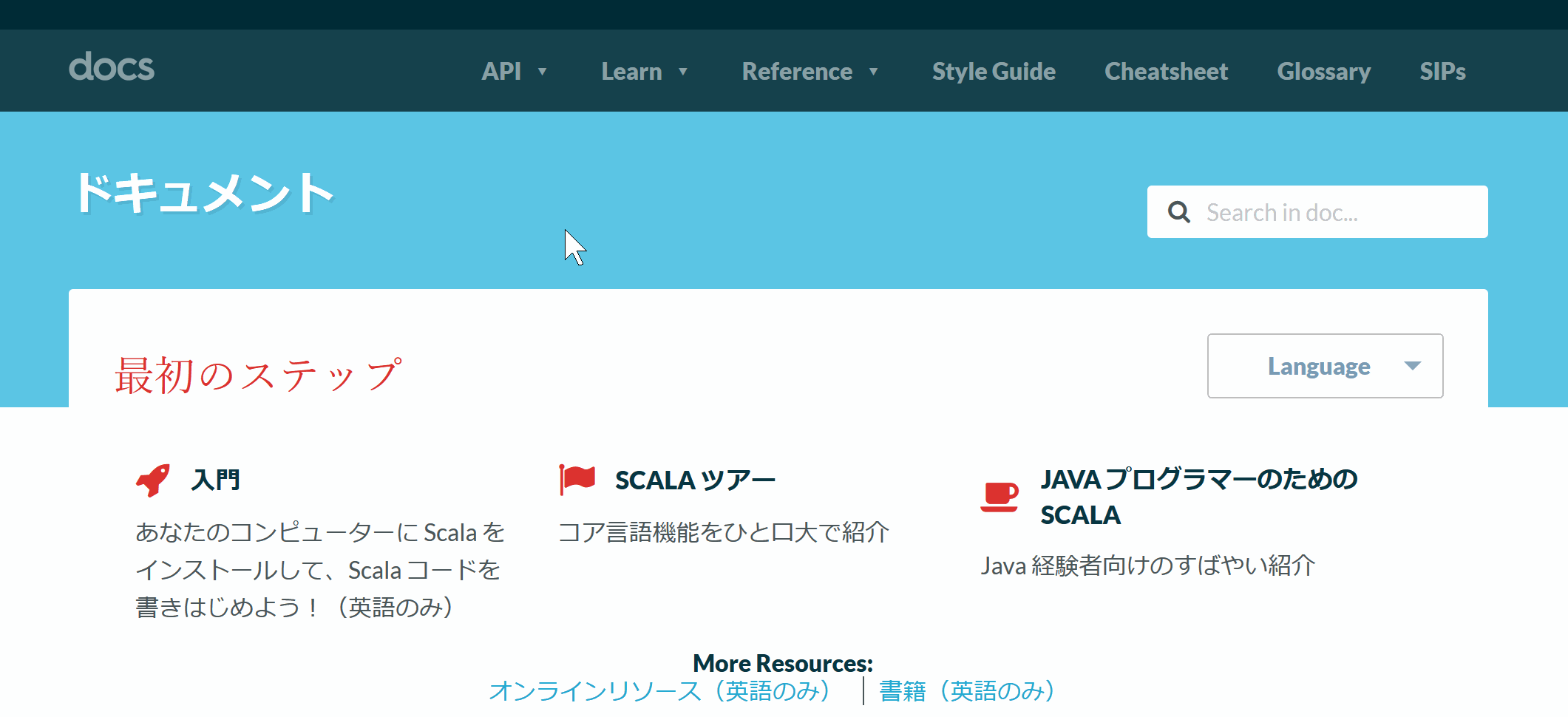Screen dimensions: 1568x717
Task: Navigate to the Glossary
Action: tap(1323, 71)
